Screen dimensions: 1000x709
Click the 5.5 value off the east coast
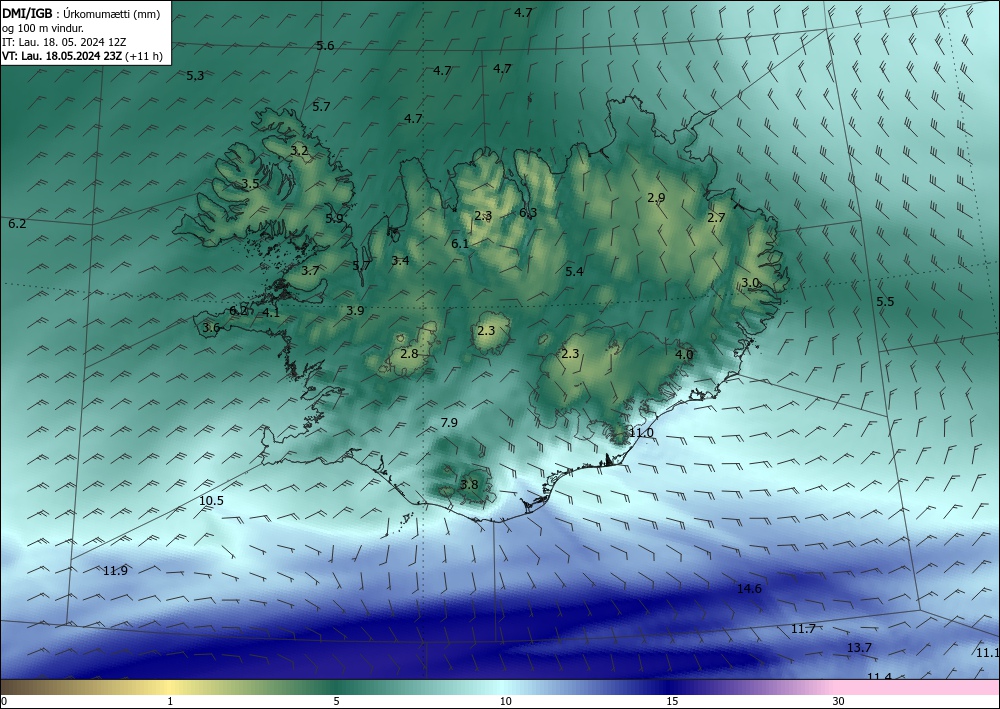click(885, 302)
